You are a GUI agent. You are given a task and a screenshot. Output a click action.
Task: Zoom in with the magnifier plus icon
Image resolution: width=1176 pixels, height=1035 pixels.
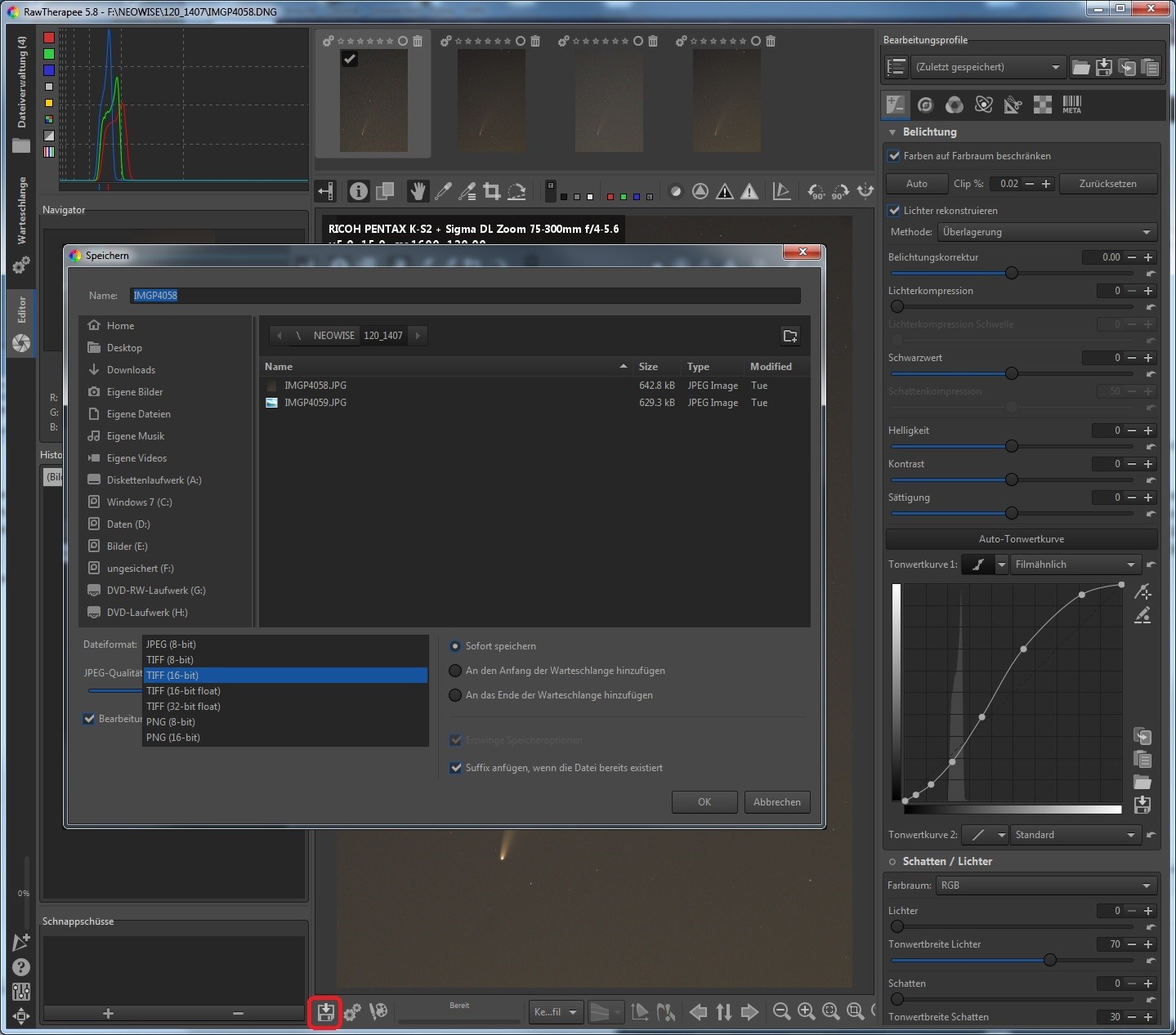pyautogui.click(x=806, y=1012)
